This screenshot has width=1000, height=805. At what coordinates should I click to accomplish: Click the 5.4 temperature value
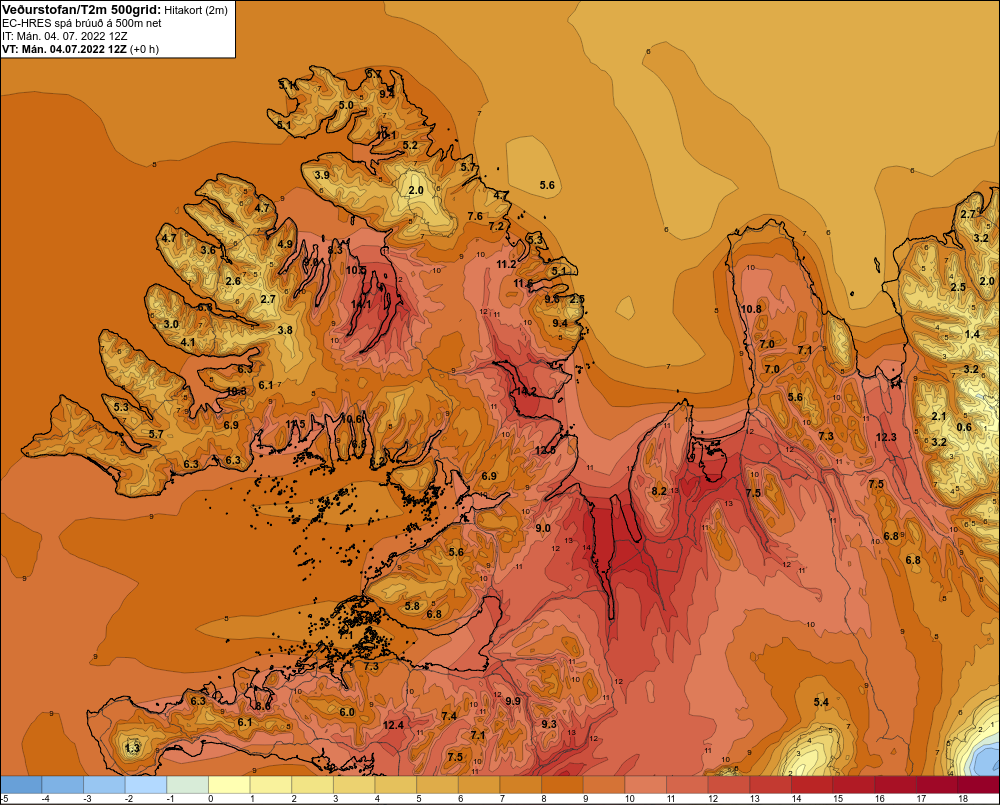tap(821, 702)
